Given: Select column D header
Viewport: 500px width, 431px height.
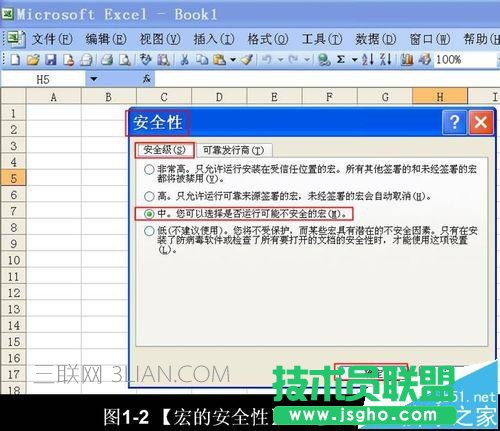Looking at the screenshot, I should pyautogui.click(x=219, y=97).
